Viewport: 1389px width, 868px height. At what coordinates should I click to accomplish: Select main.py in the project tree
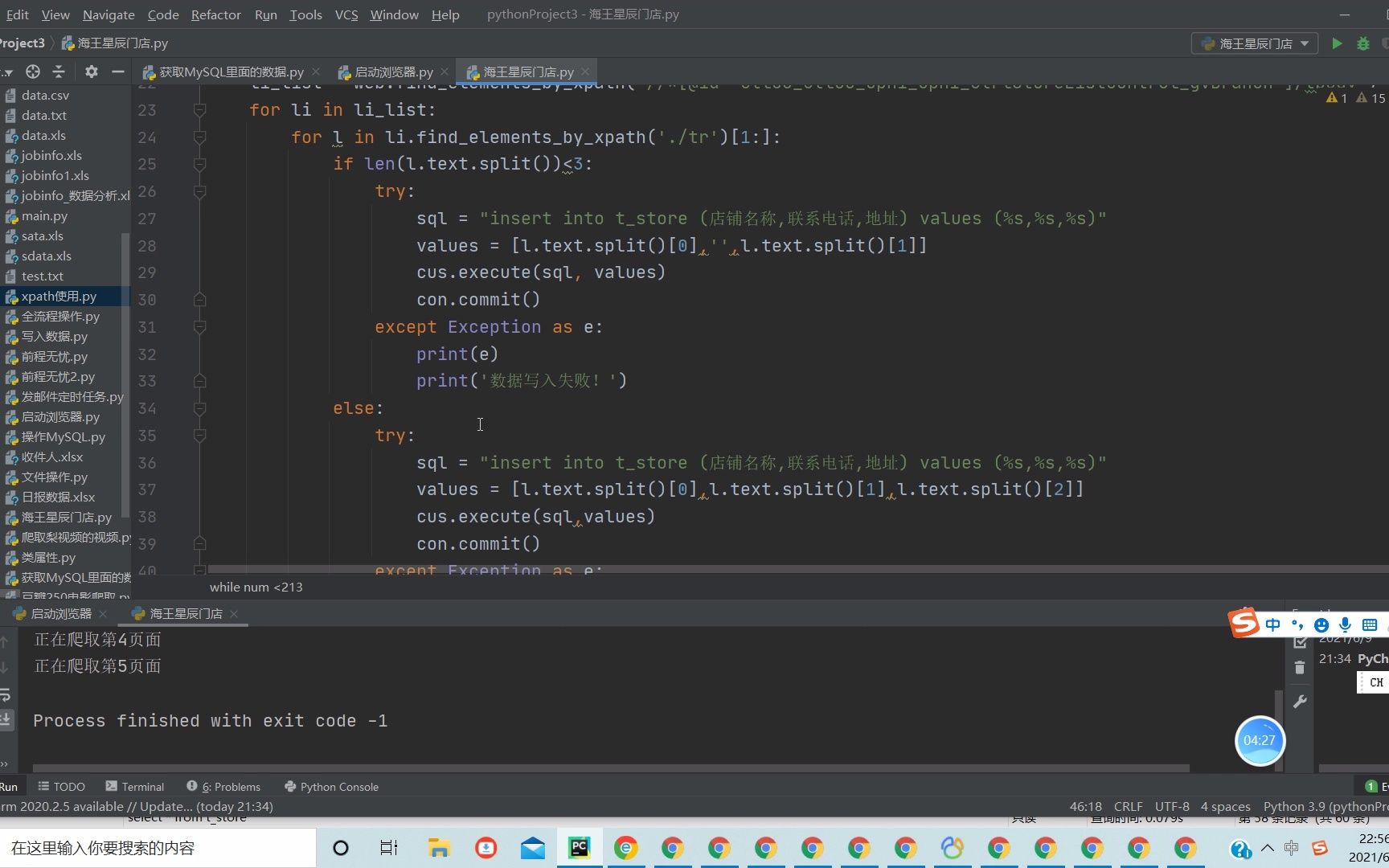44,215
